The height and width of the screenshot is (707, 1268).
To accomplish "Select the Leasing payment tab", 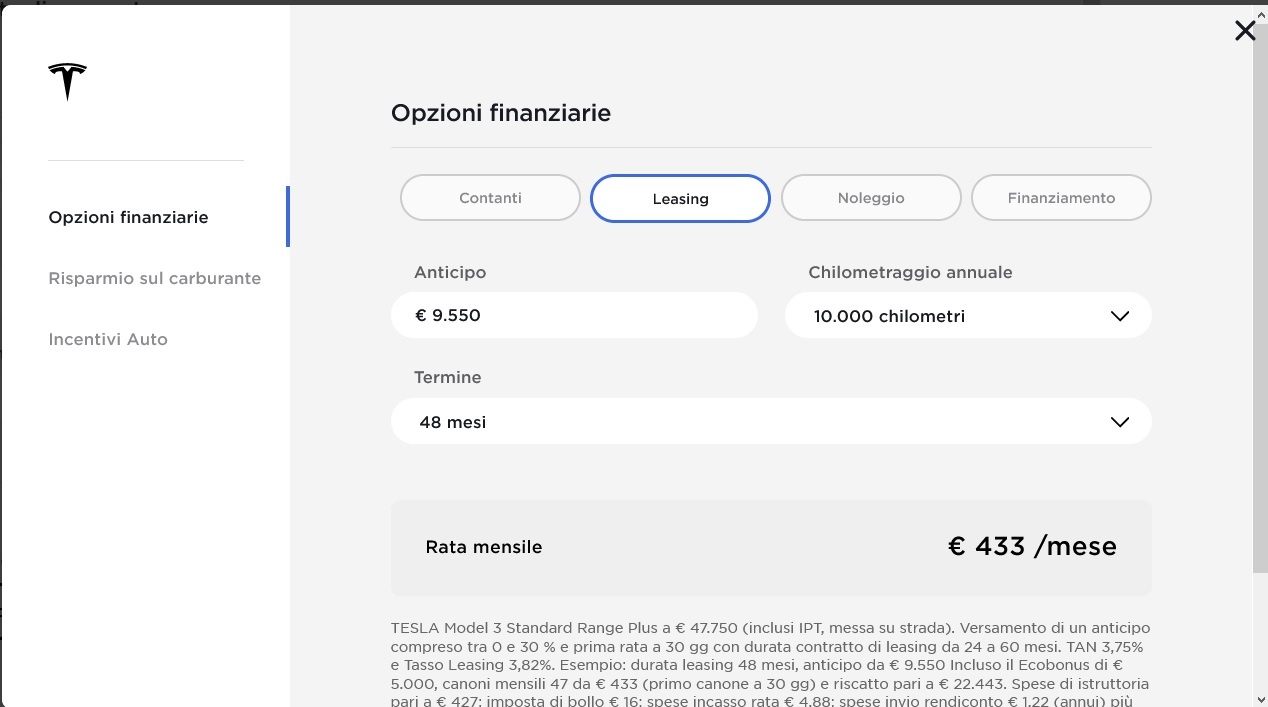I will [x=680, y=198].
